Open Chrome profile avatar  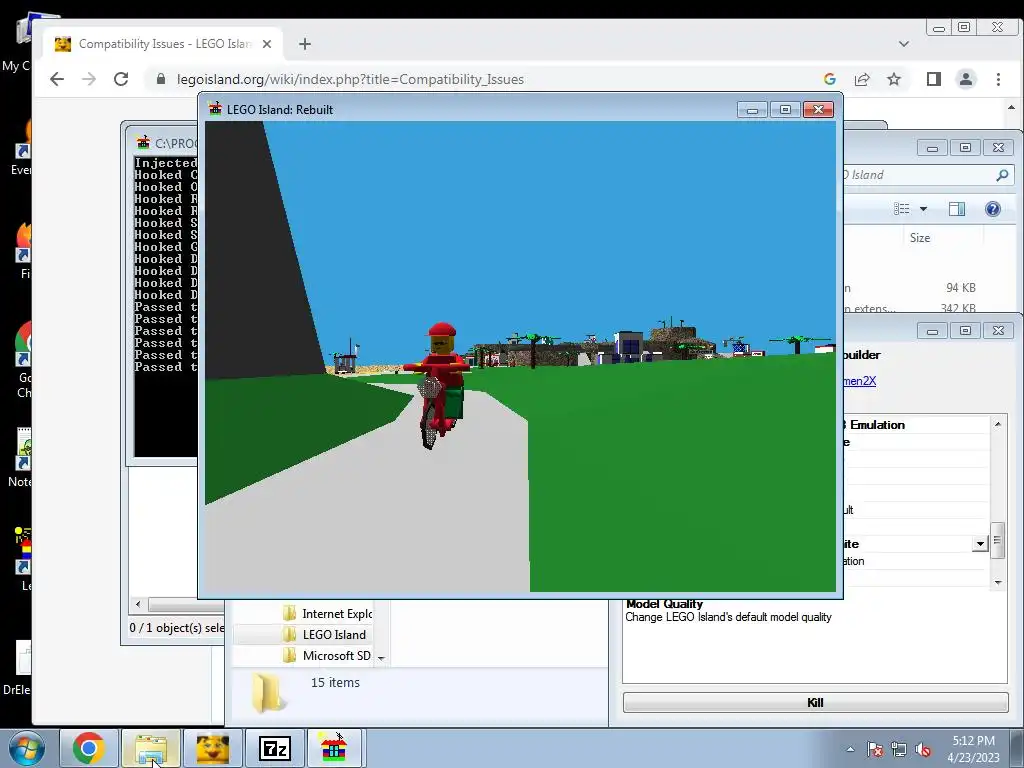click(x=966, y=79)
